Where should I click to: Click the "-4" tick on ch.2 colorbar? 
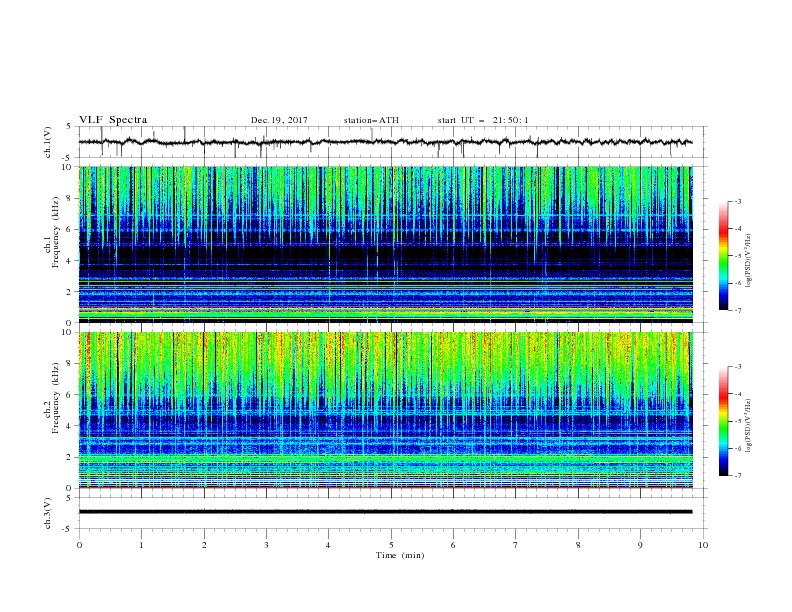click(x=738, y=394)
